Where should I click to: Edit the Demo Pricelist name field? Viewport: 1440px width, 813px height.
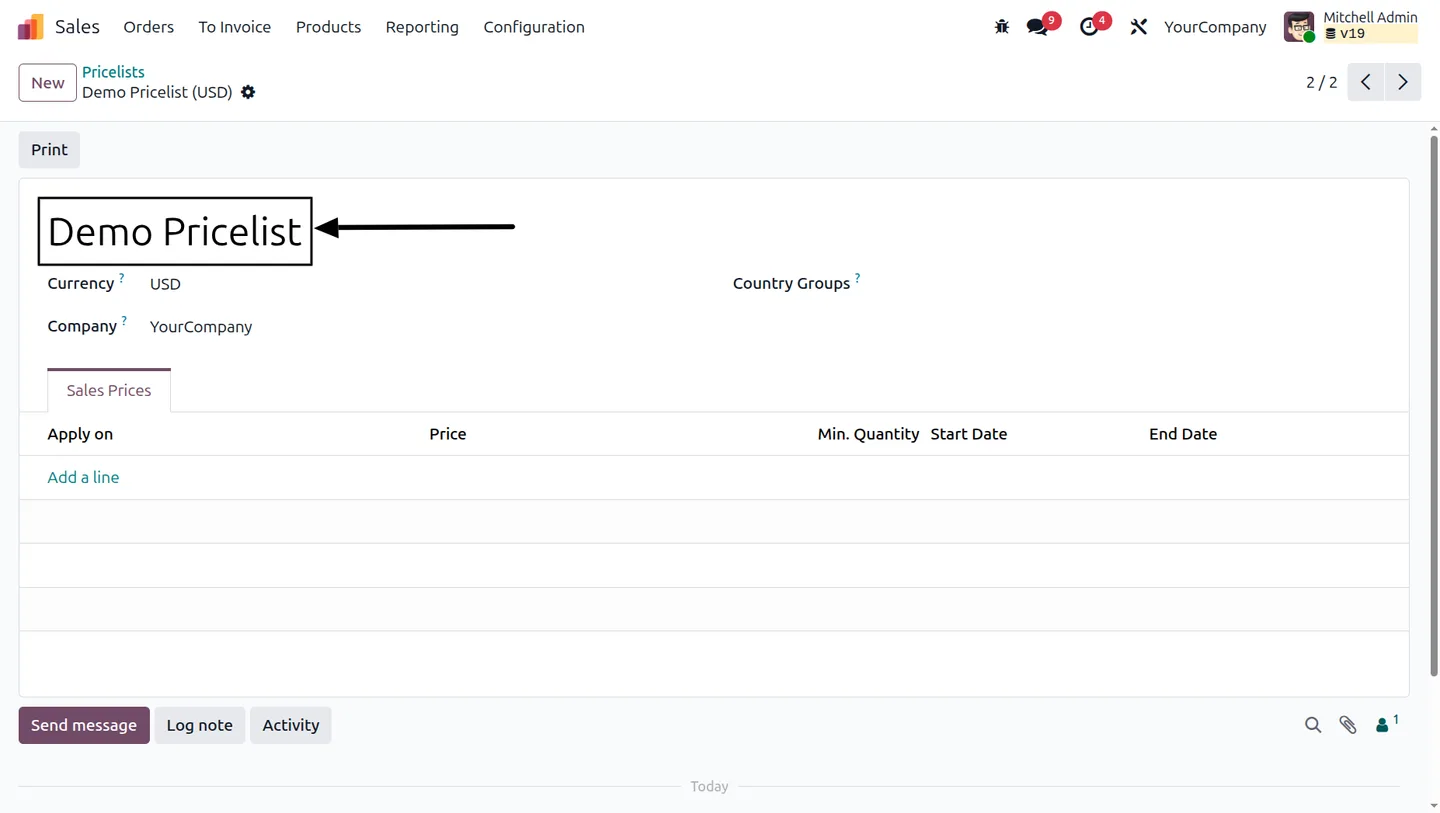175,231
